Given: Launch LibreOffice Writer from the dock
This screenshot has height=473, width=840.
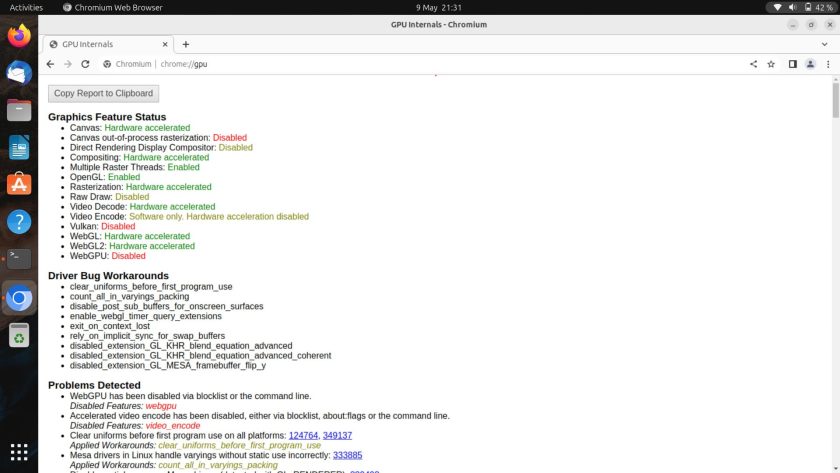Looking at the screenshot, I should tap(19, 147).
